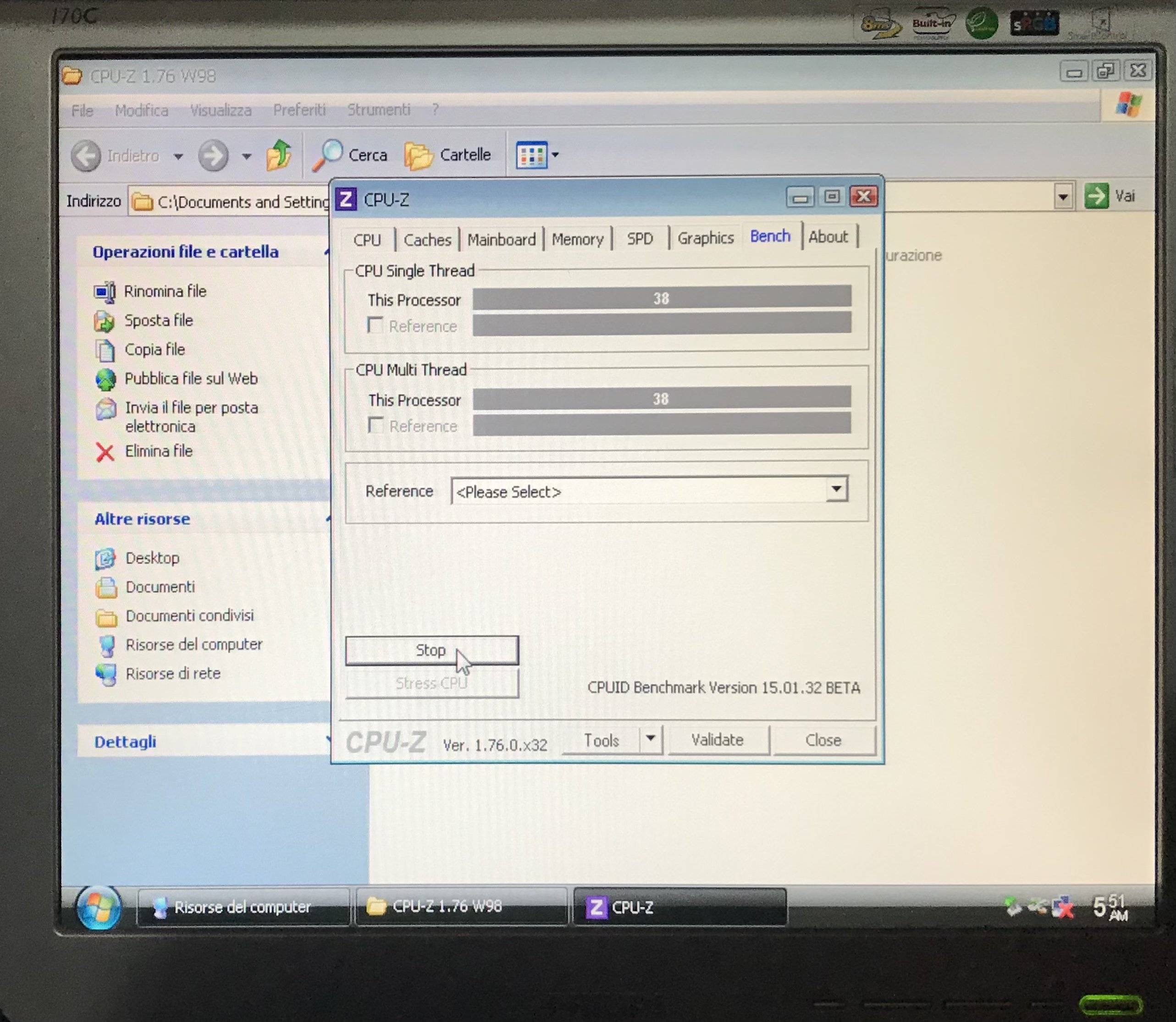This screenshot has width=1176, height=1022.
Task: Enable the Multi Thread Reference checkbox
Action: [x=375, y=425]
